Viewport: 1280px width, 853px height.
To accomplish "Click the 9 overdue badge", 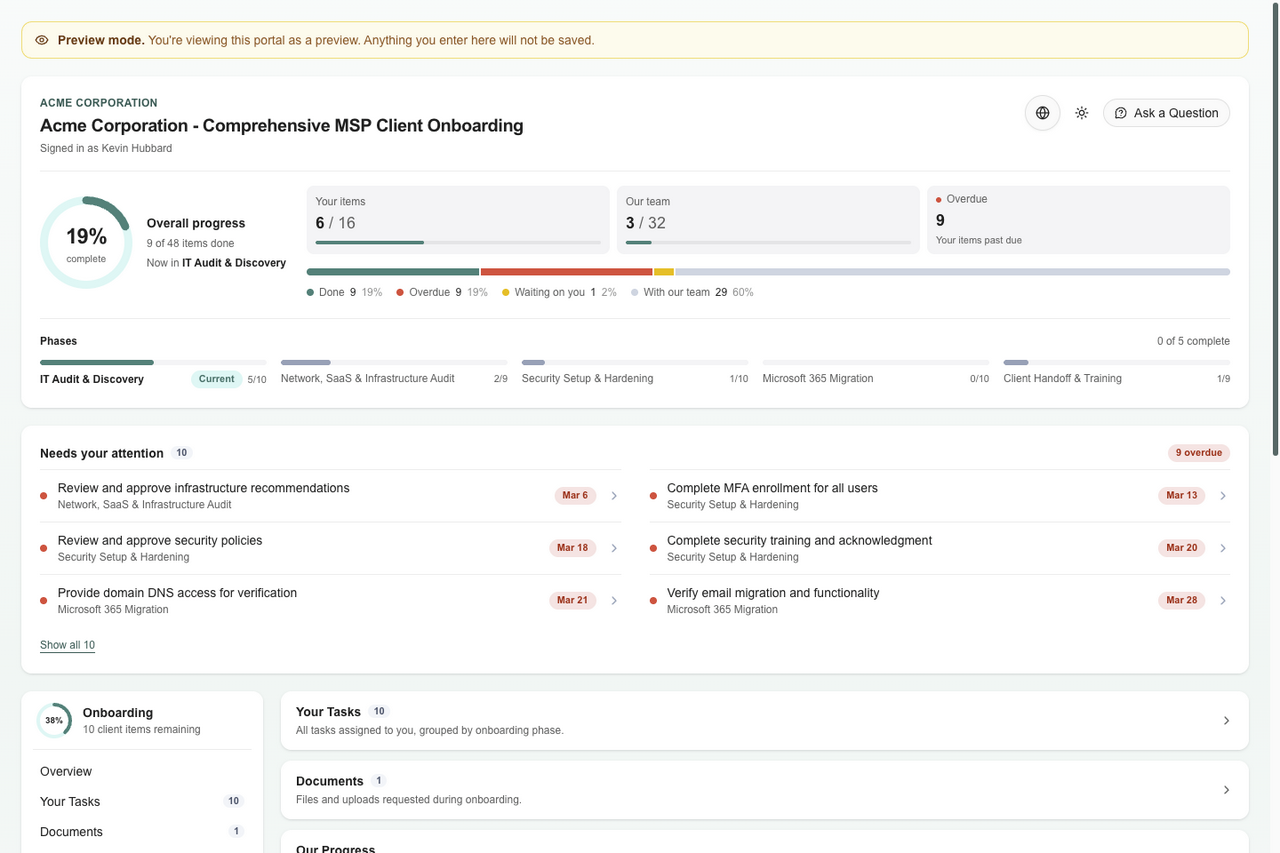I will pos(1199,453).
